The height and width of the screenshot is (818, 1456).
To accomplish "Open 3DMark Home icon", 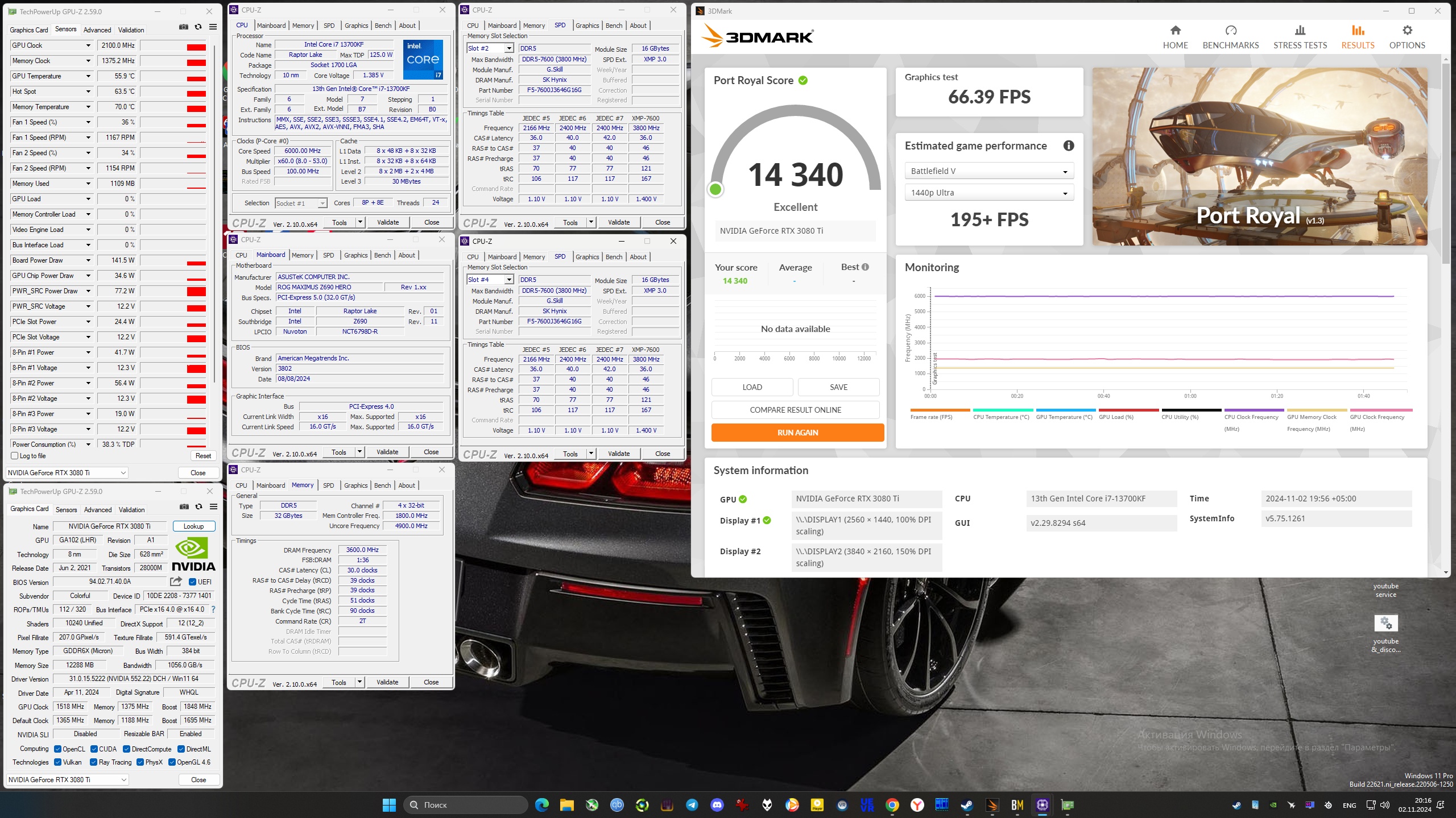I will (1175, 30).
